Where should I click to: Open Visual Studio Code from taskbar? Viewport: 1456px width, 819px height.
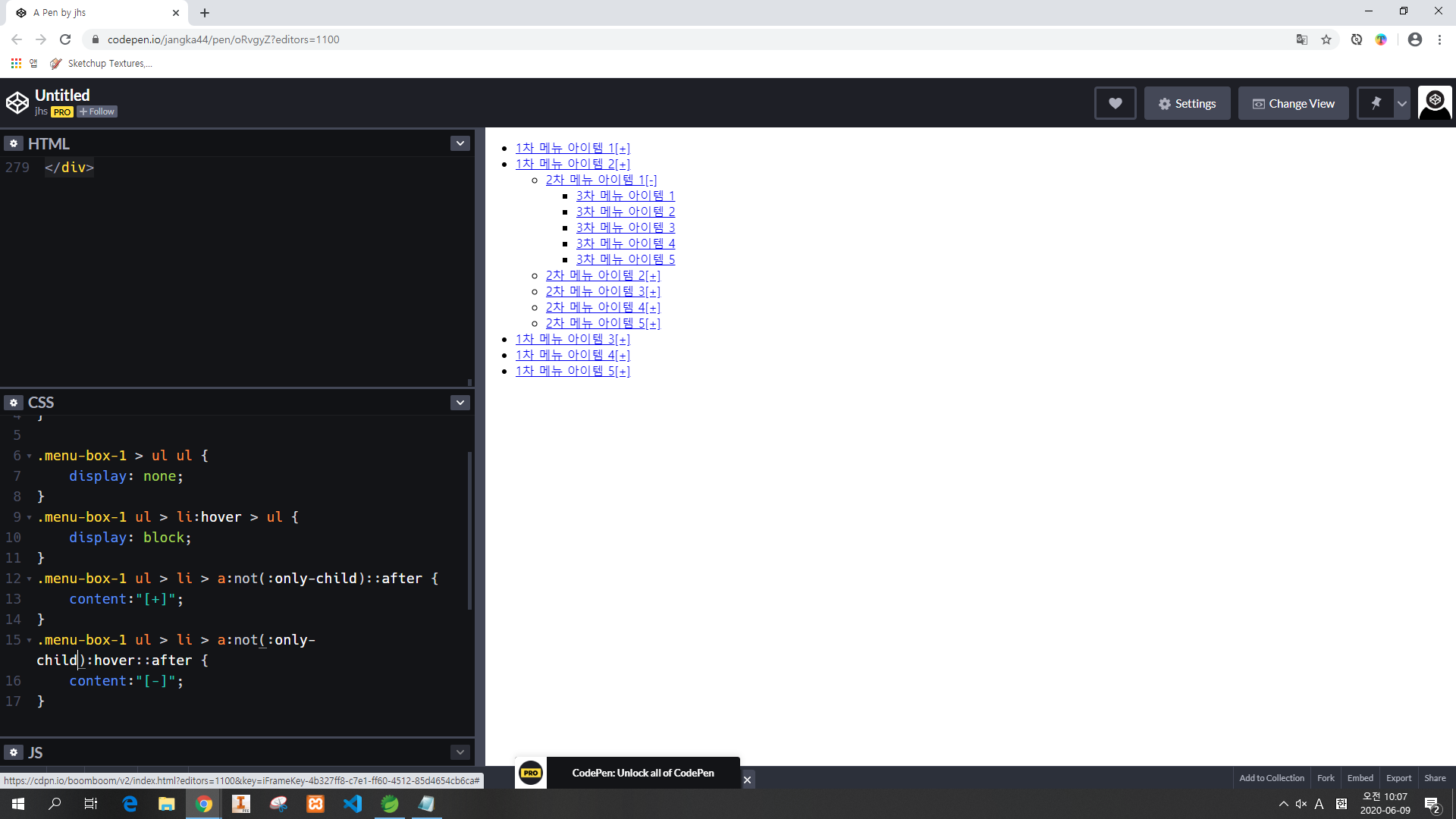353,804
